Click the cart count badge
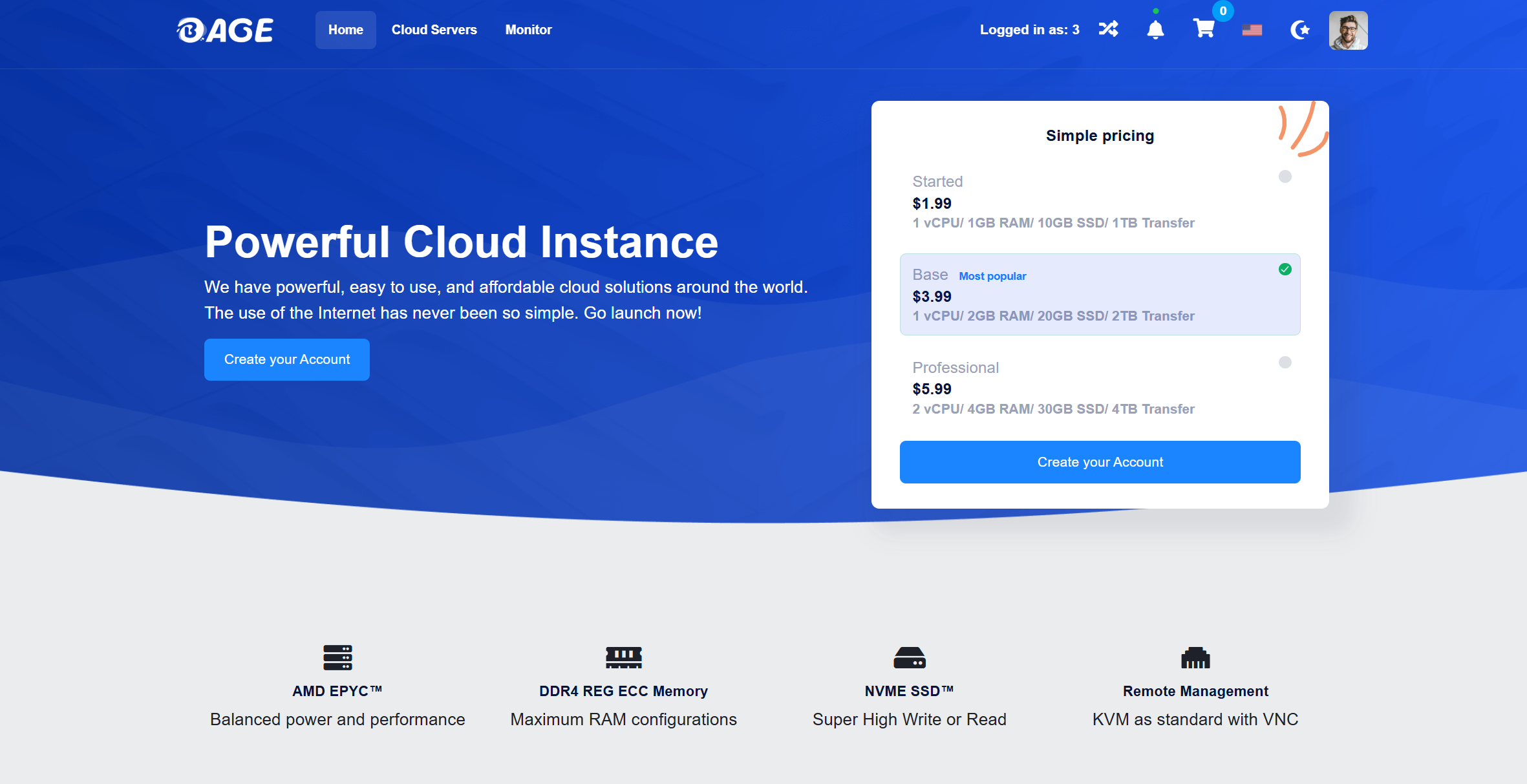1527x784 pixels. [x=1223, y=11]
